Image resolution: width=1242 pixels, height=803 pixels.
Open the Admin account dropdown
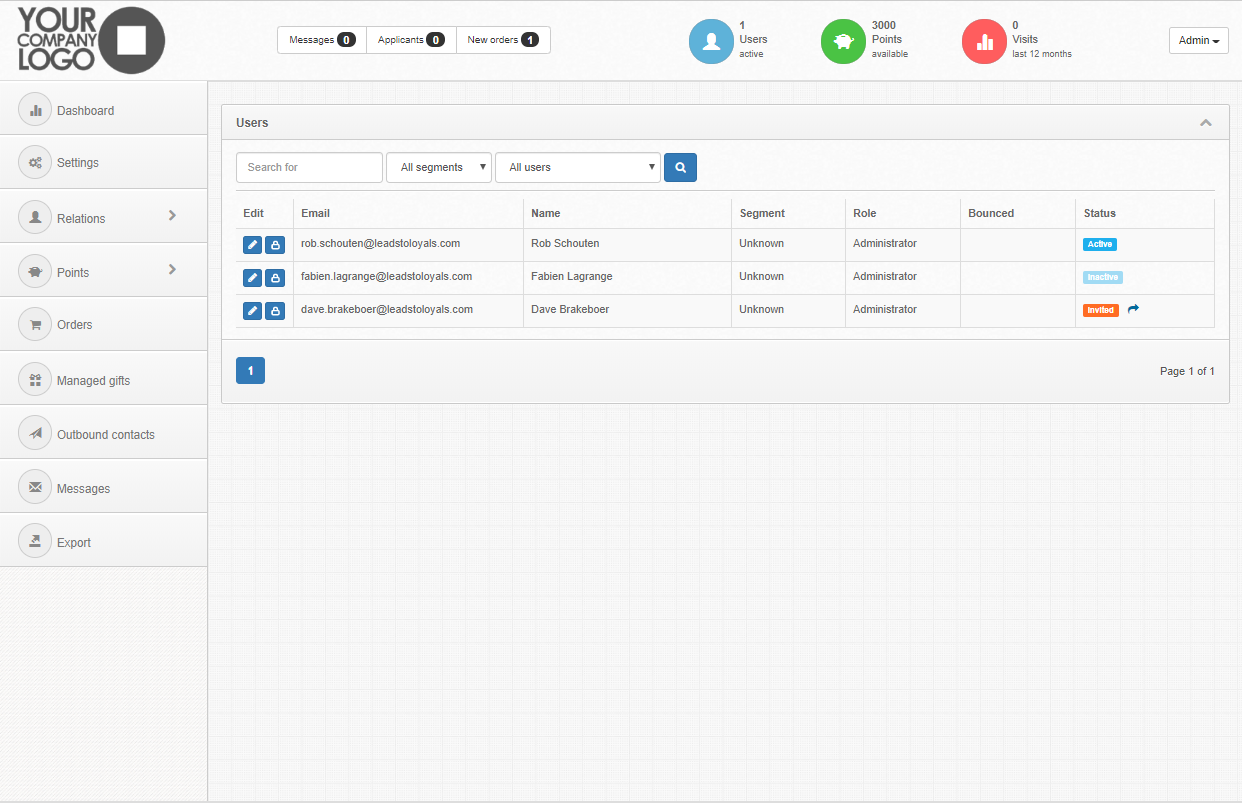(x=1198, y=41)
